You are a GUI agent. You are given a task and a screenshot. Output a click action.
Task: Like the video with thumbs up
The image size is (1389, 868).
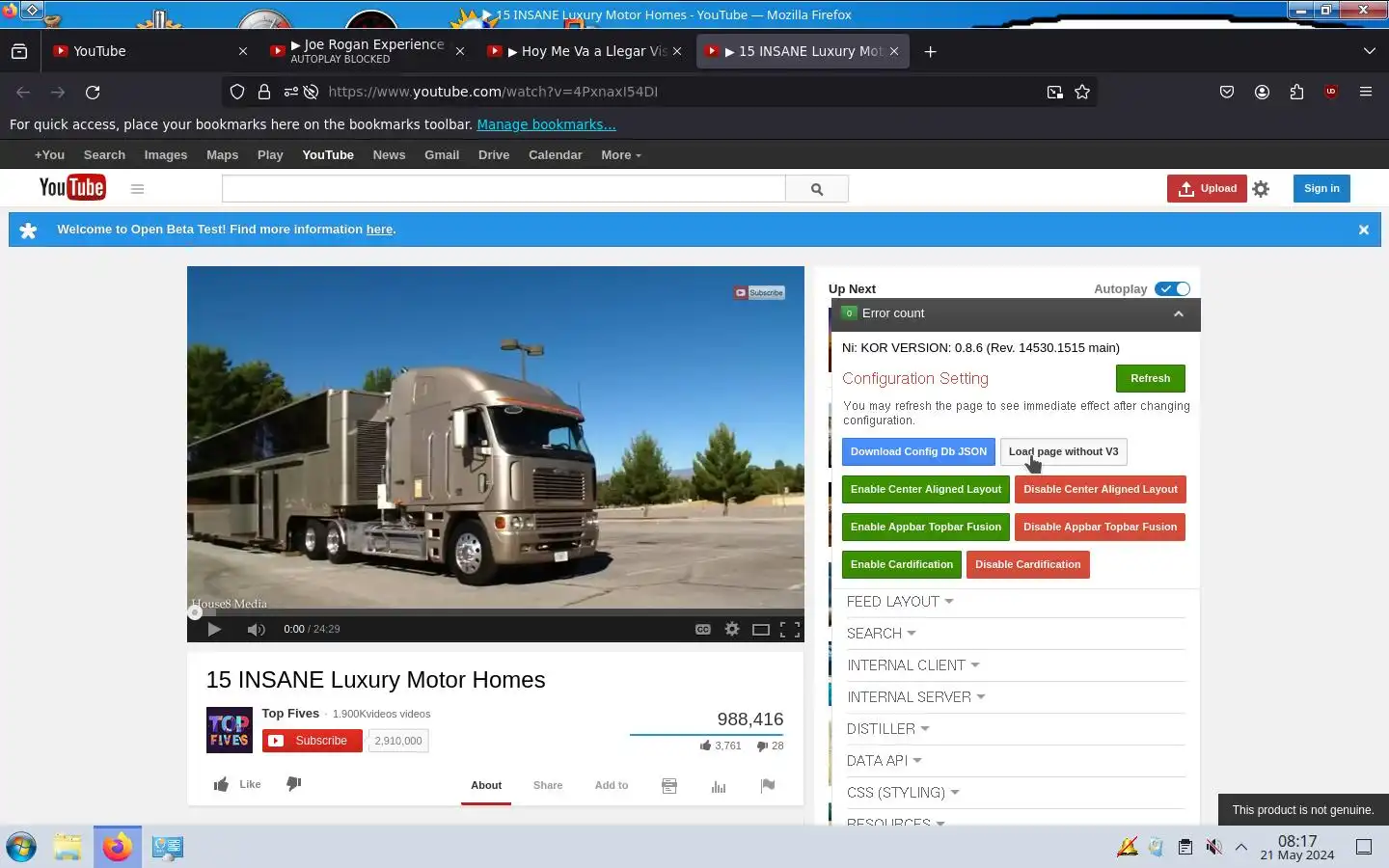tap(237, 784)
